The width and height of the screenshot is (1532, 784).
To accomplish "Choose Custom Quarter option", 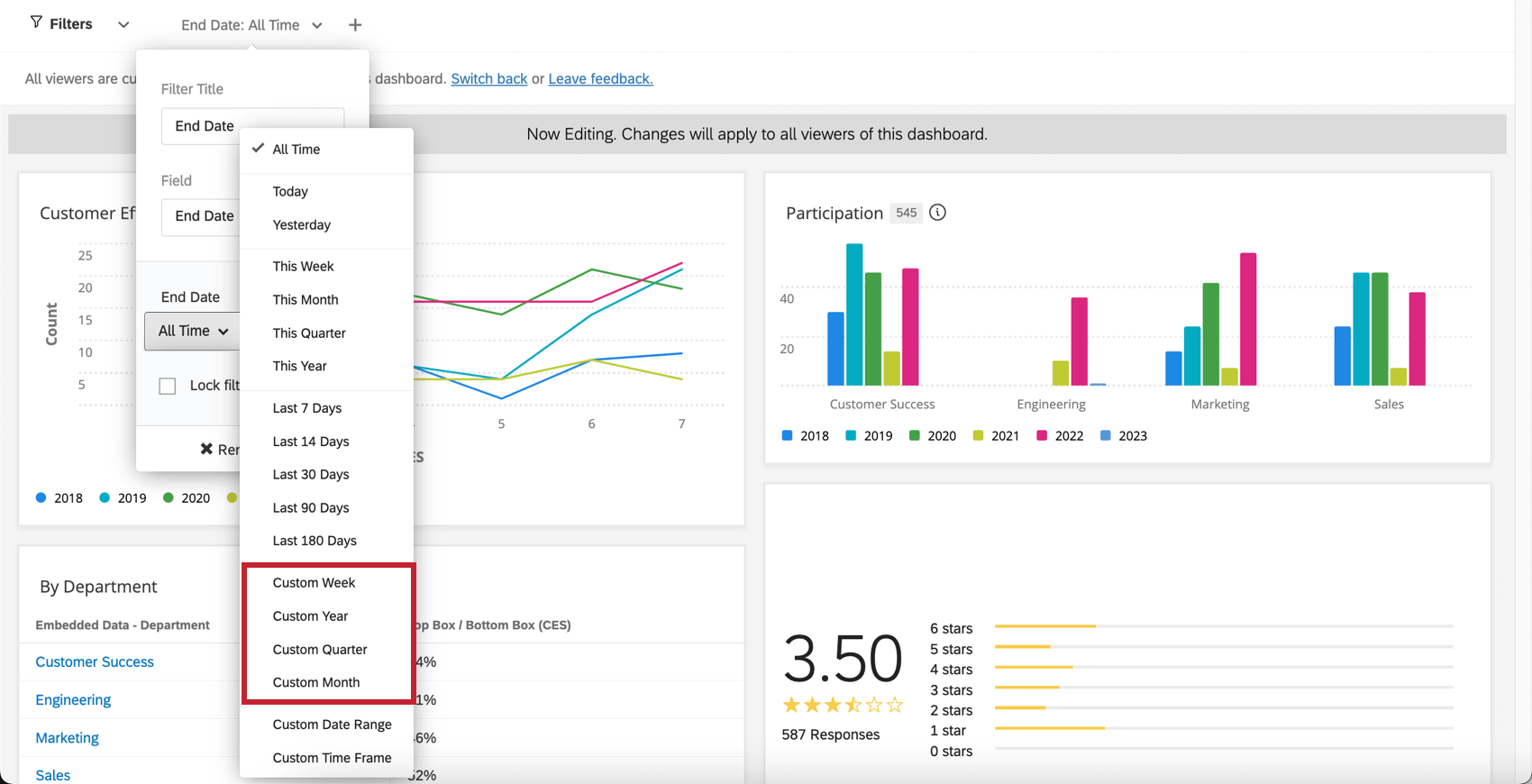I will [x=320, y=649].
